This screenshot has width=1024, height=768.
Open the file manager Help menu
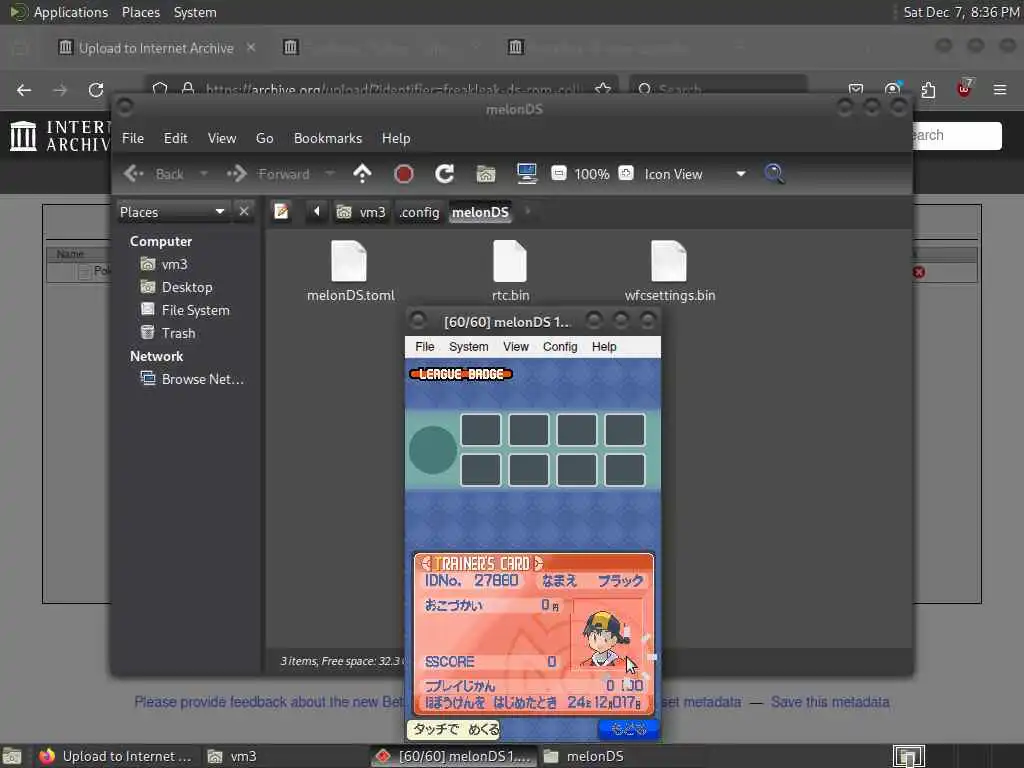coord(396,138)
